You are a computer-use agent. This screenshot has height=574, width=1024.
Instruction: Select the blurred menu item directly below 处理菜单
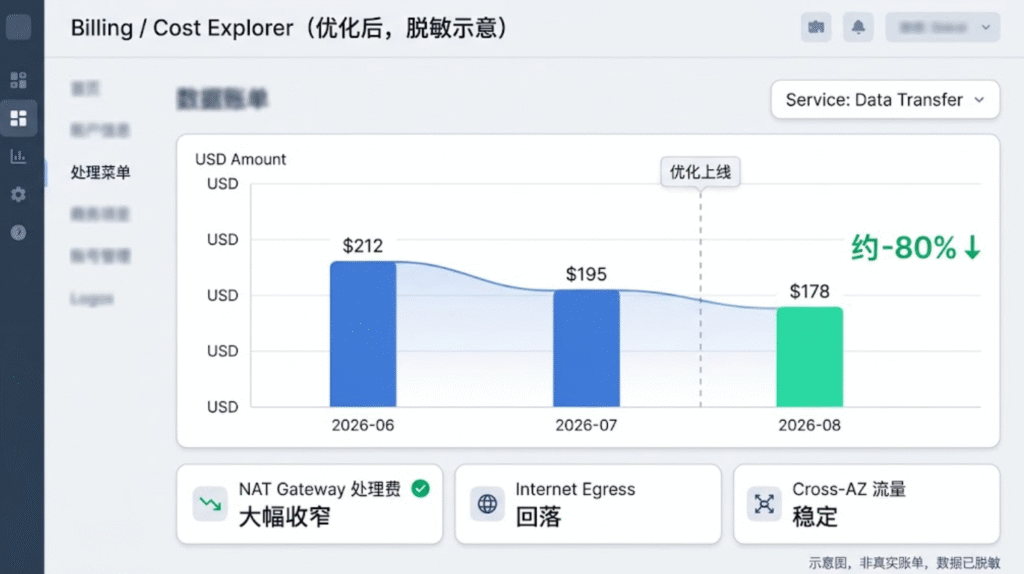point(101,214)
